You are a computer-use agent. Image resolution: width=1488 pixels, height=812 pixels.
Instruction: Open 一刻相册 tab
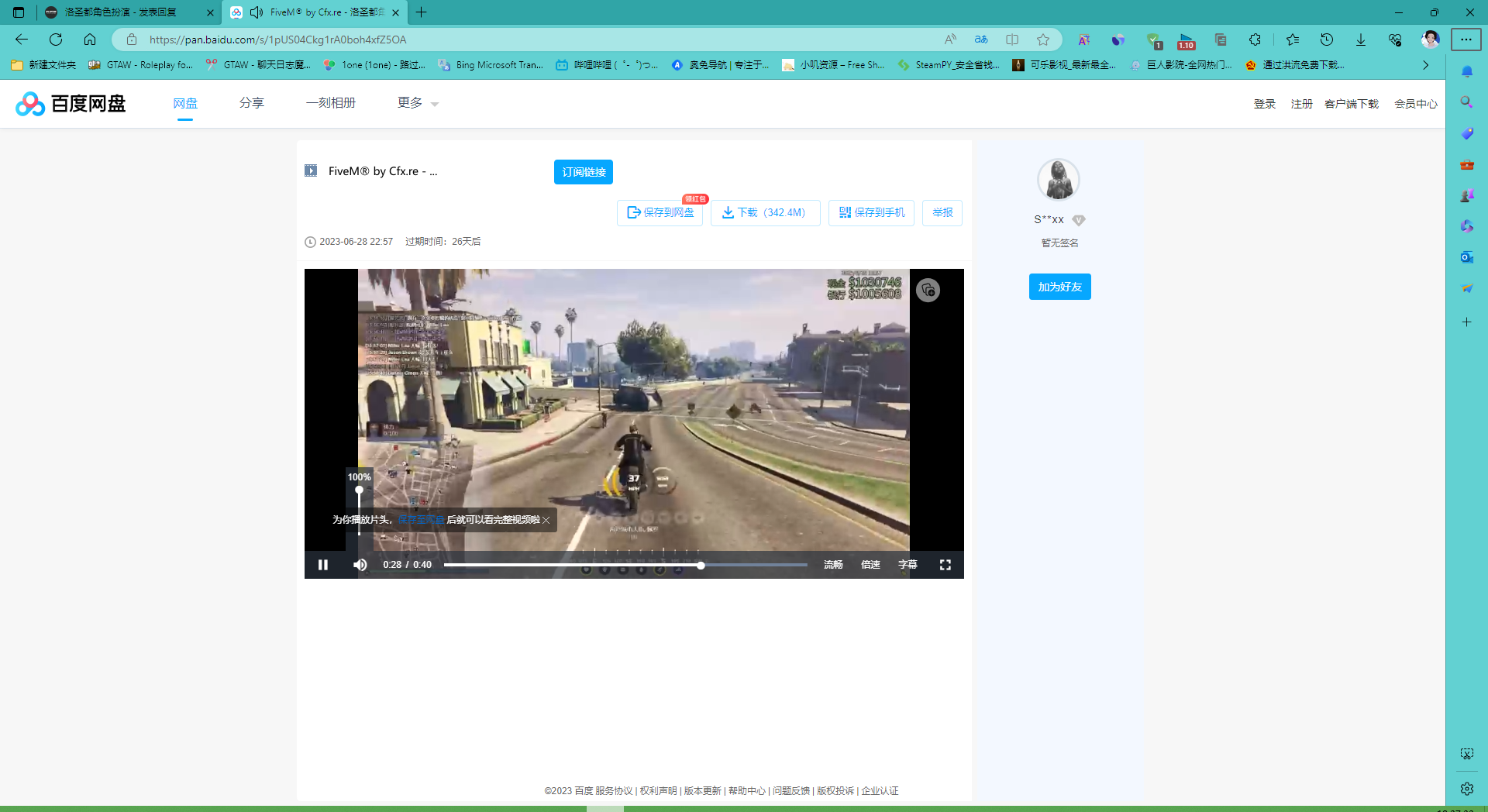click(331, 103)
